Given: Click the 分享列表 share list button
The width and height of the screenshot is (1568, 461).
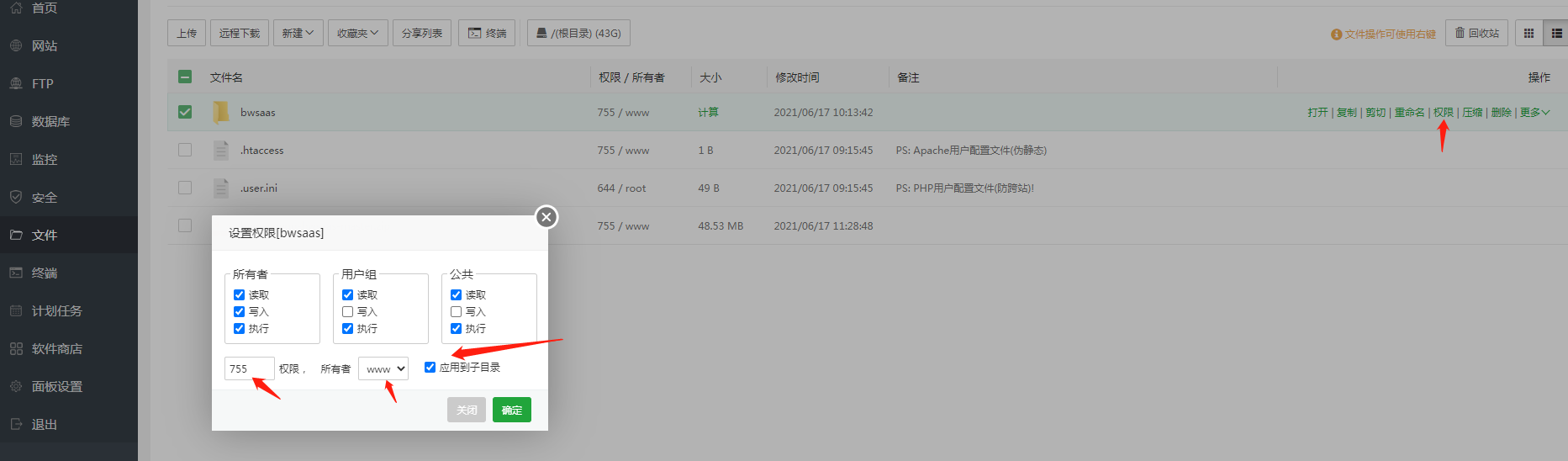Looking at the screenshot, I should tap(422, 33).
